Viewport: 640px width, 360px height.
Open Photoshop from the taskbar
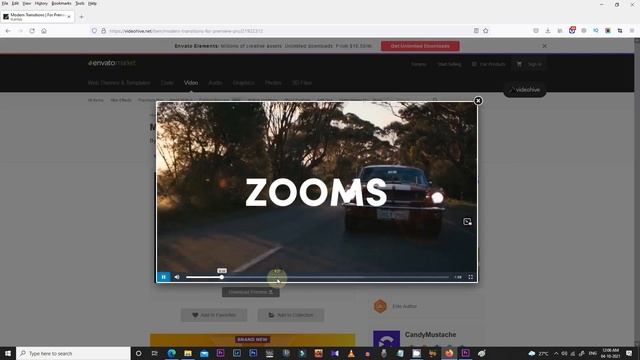point(253,353)
